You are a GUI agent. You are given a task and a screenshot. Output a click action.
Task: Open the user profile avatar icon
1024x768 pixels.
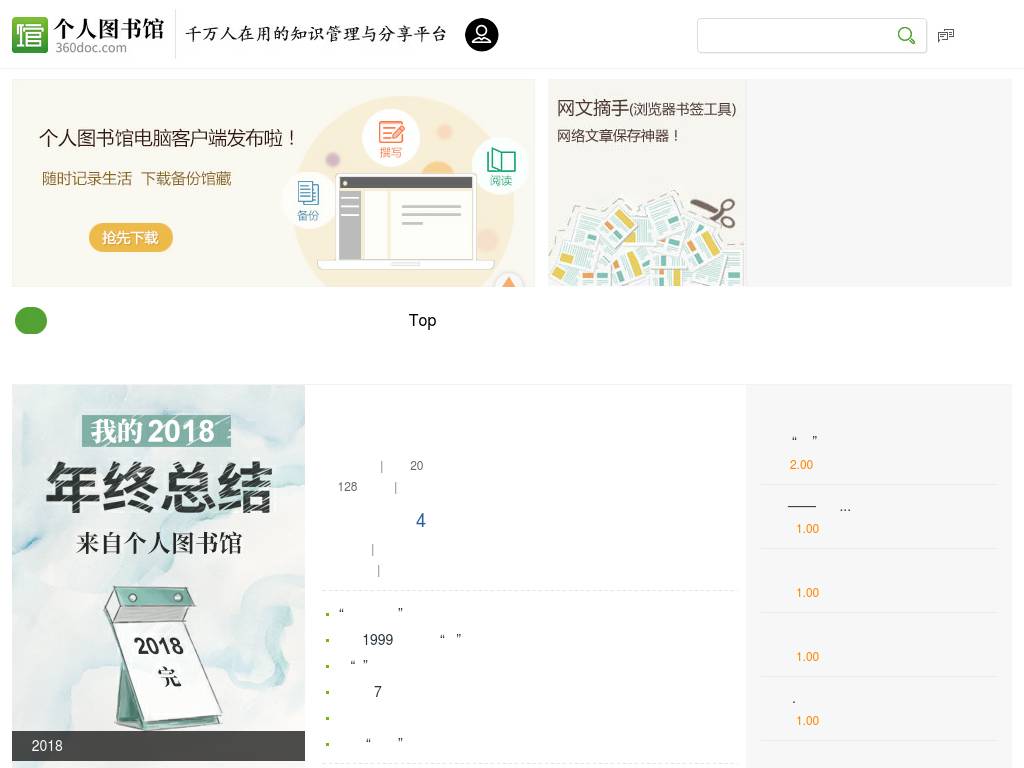pyautogui.click(x=481, y=35)
